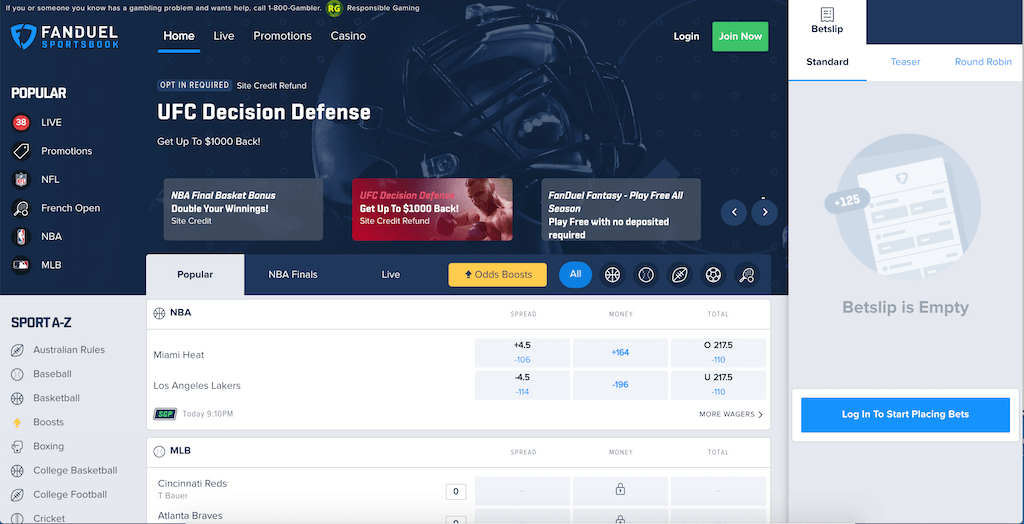Click the Atlanta Braves team name

[190, 516]
